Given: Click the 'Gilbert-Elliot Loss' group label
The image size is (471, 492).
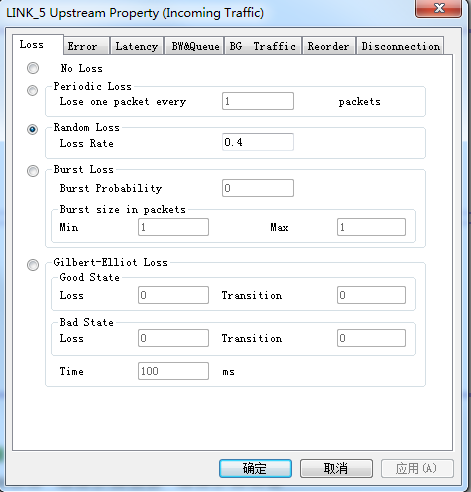Looking at the screenshot, I should tap(111, 262).
